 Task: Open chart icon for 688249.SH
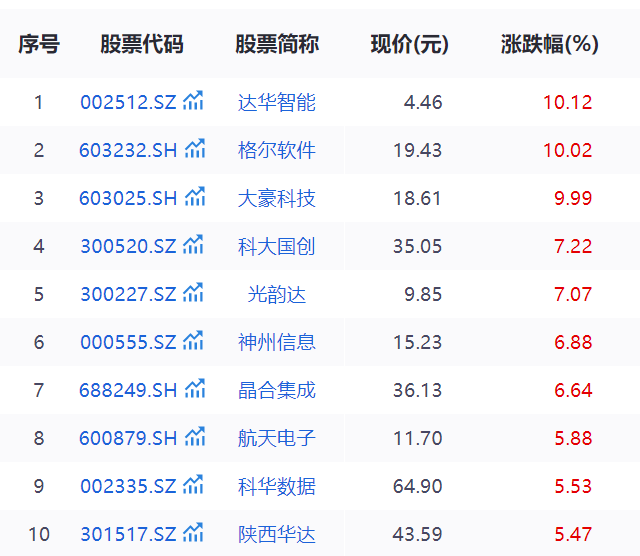(x=195, y=389)
